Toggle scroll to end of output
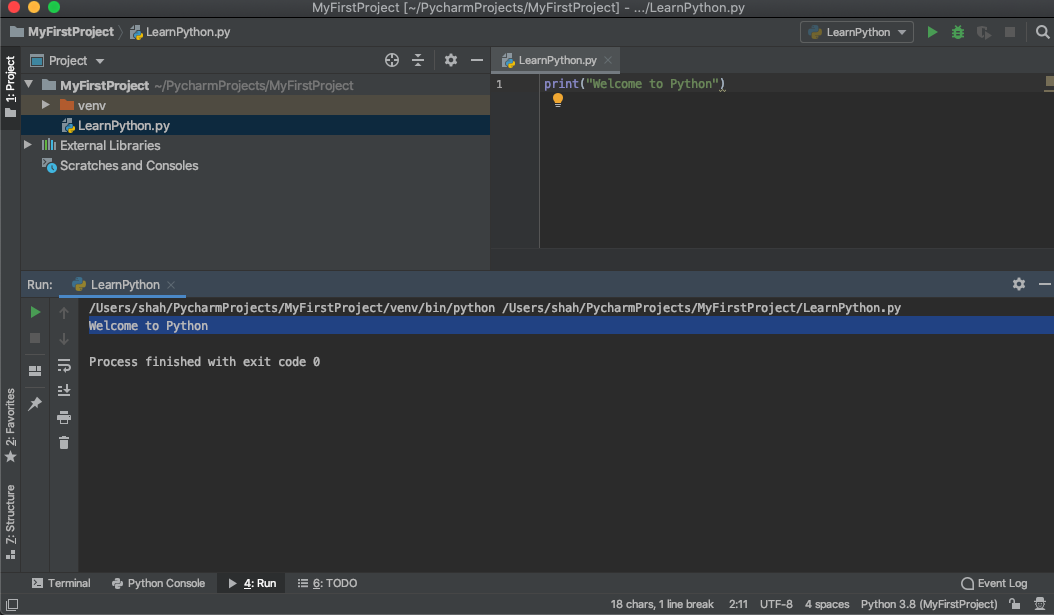This screenshot has height=615, width=1054. click(x=64, y=391)
